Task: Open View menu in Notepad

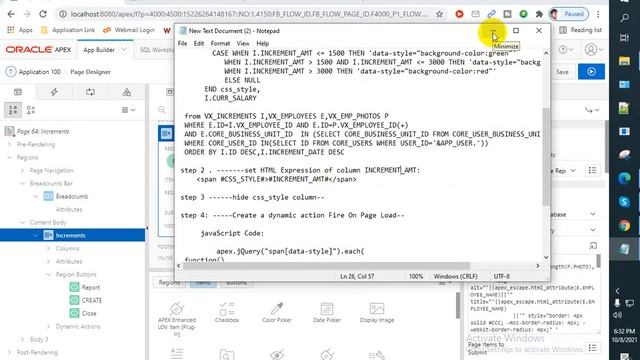Action: (x=243, y=43)
